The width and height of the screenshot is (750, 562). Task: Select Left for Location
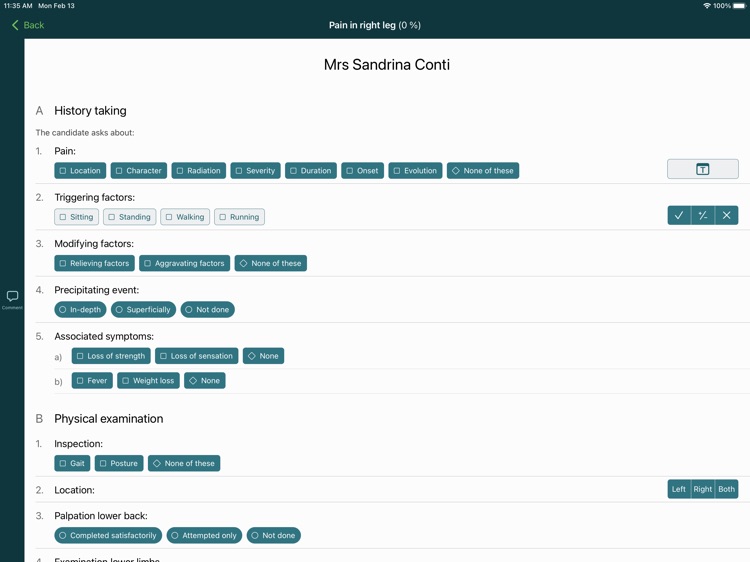679,489
